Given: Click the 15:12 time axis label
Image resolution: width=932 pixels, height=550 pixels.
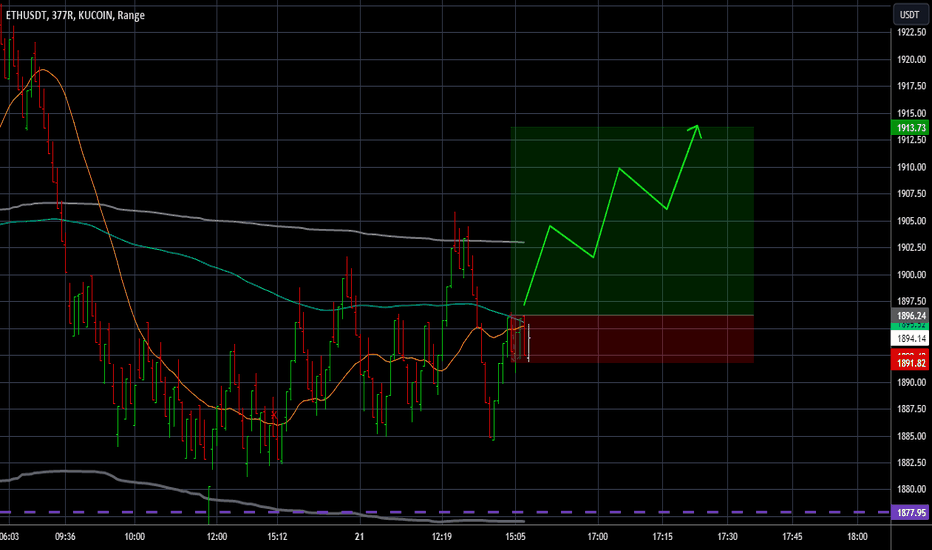Looking at the screenshot, I should 277,537.
